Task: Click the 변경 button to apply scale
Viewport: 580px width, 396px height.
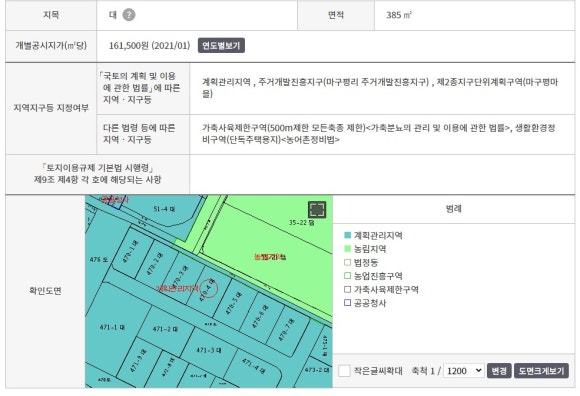Action: tap(499, 370)
